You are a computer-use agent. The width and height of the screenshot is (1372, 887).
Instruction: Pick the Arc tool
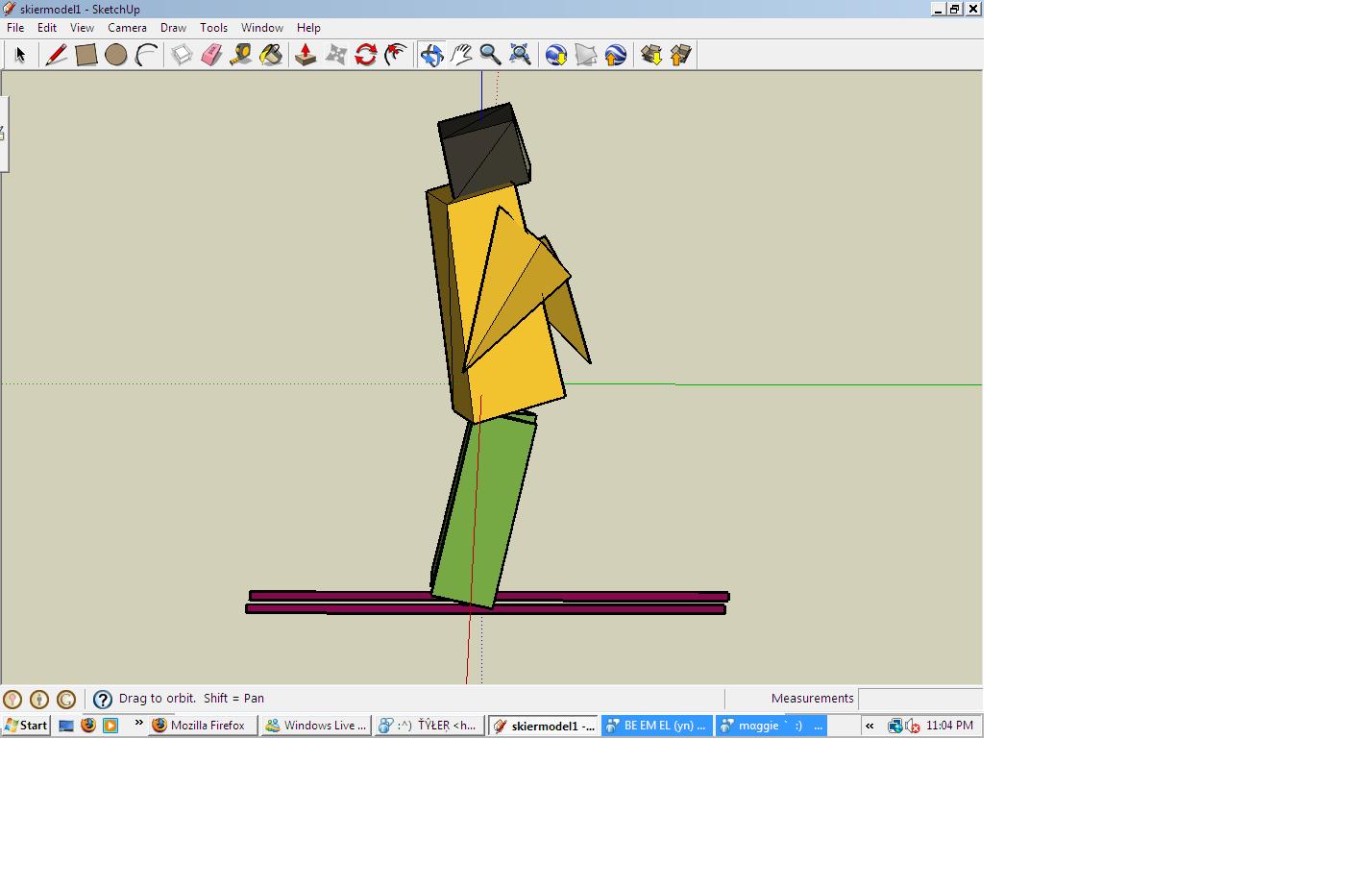coord(146,55)
